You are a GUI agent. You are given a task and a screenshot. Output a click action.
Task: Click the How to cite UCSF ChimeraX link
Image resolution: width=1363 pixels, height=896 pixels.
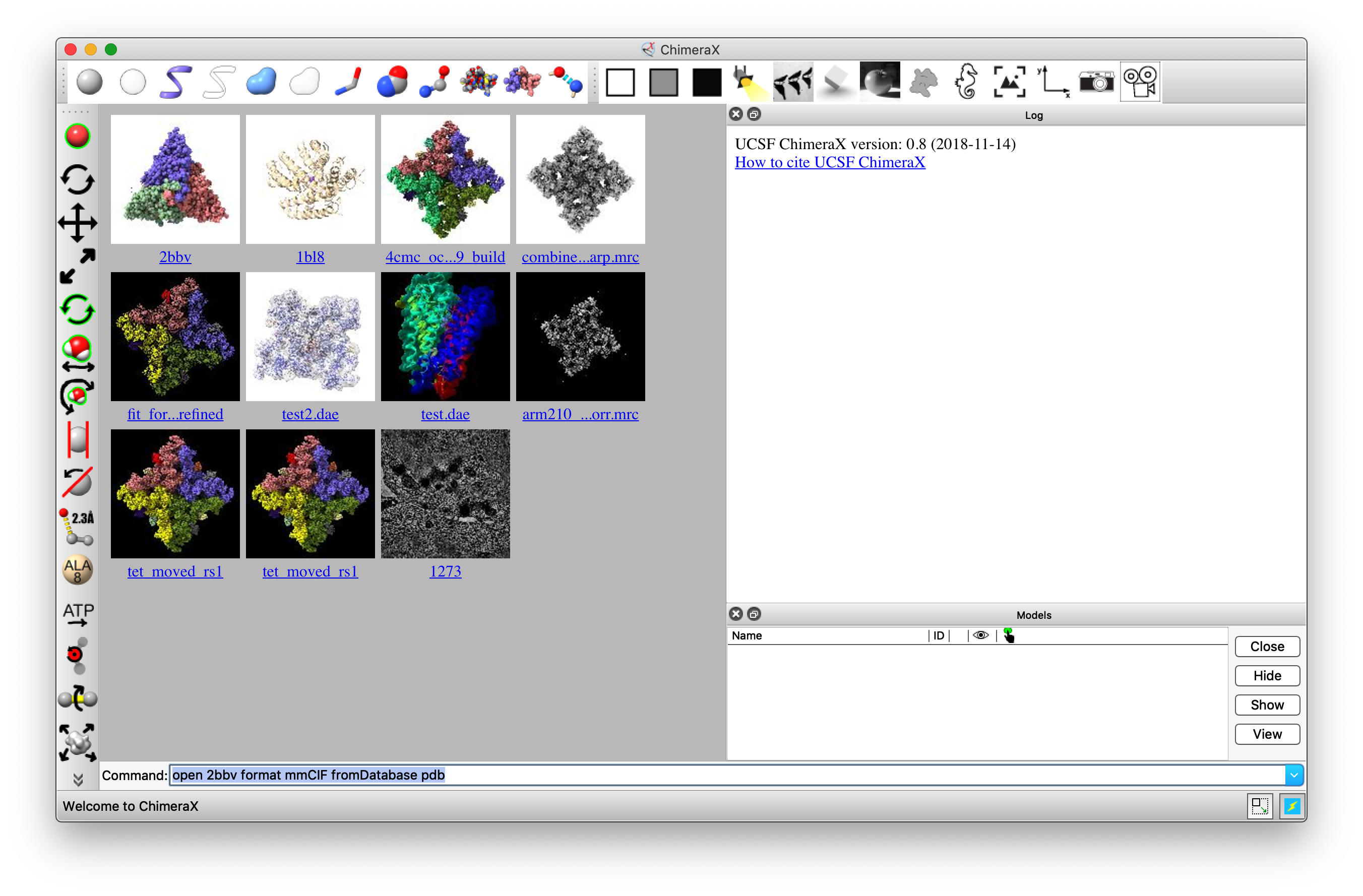pyautogui.click(x=829, y=163)
